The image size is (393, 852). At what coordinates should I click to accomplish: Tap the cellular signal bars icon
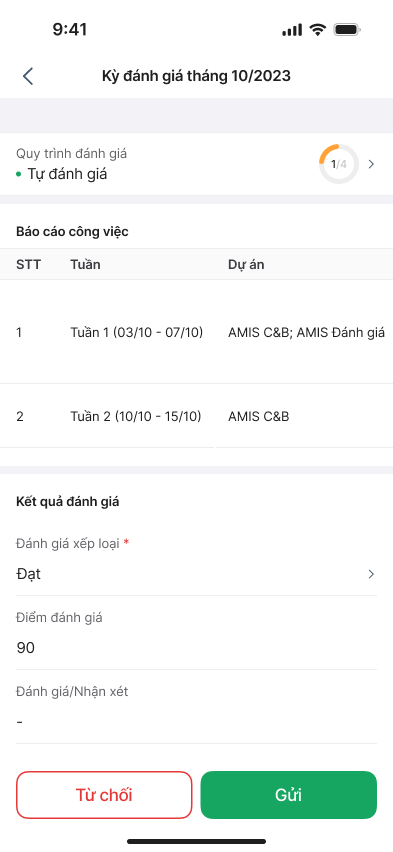pos(292,30)
